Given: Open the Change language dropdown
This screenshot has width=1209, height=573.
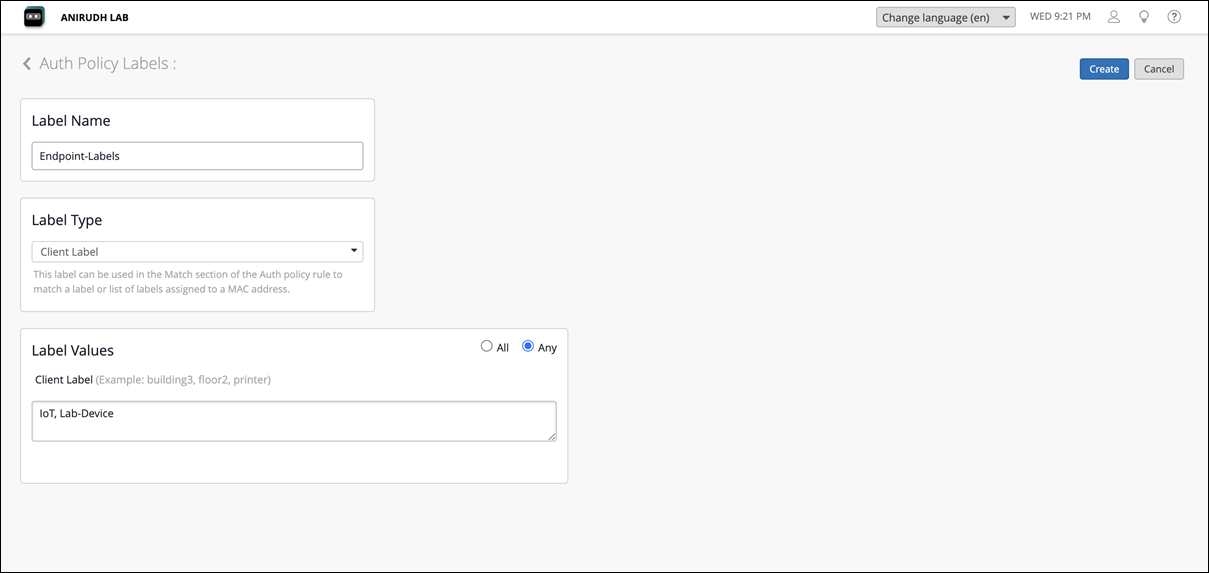Looking at the screenshot, I should [x=945, y=18].
